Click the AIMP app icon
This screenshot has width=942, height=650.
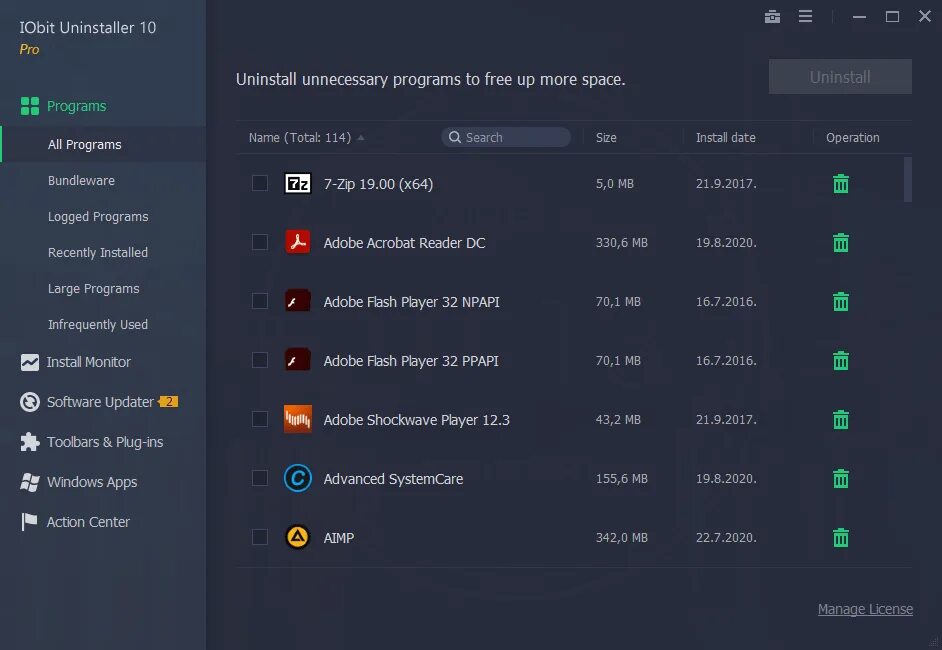coord(297,537)
